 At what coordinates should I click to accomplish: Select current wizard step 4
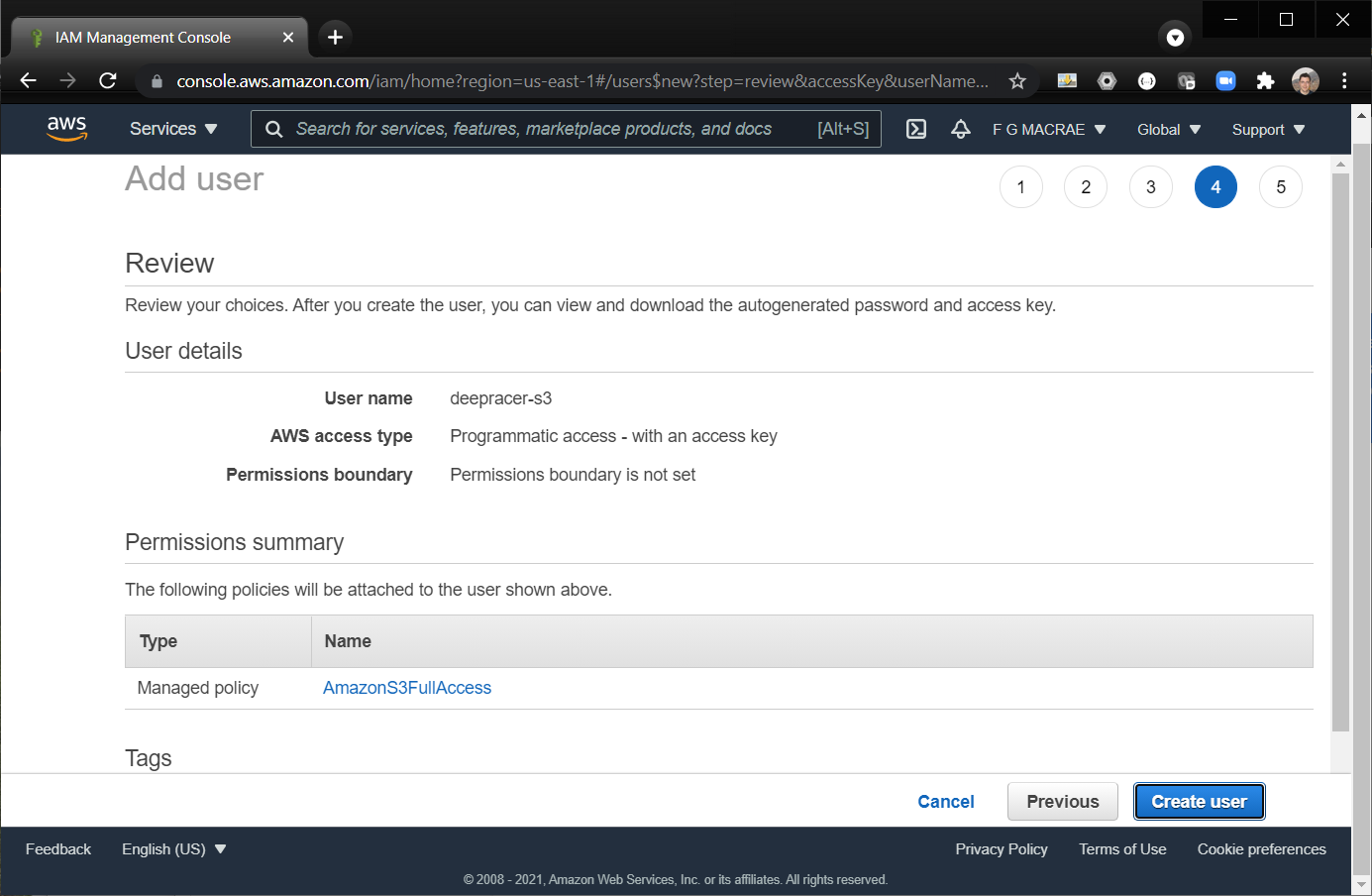point(1215,186)
